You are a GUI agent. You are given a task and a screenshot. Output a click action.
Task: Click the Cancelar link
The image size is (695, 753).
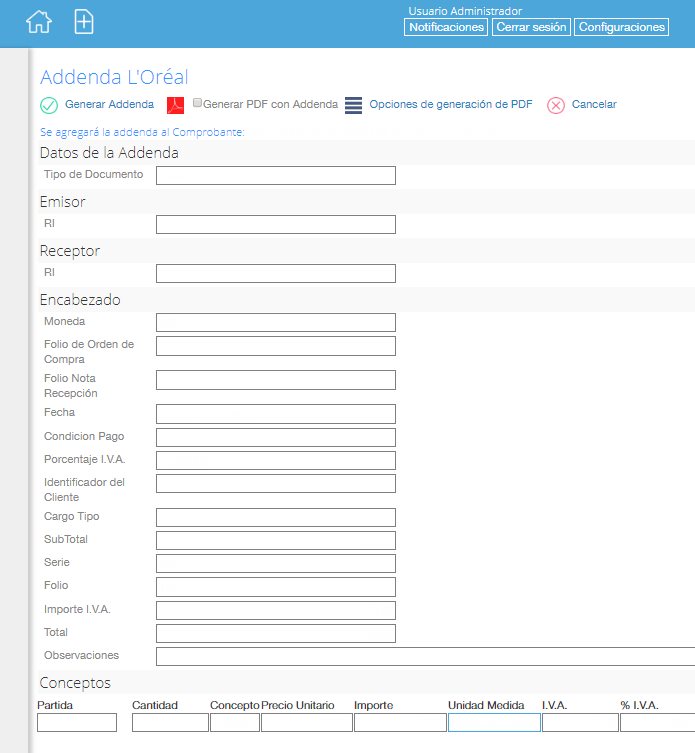coord(594,104)
